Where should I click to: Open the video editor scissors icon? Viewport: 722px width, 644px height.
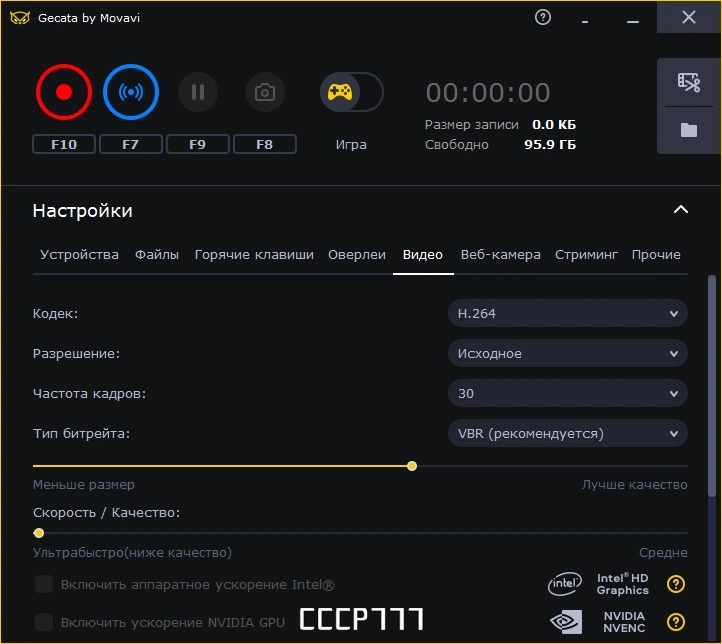click(688, 83)
